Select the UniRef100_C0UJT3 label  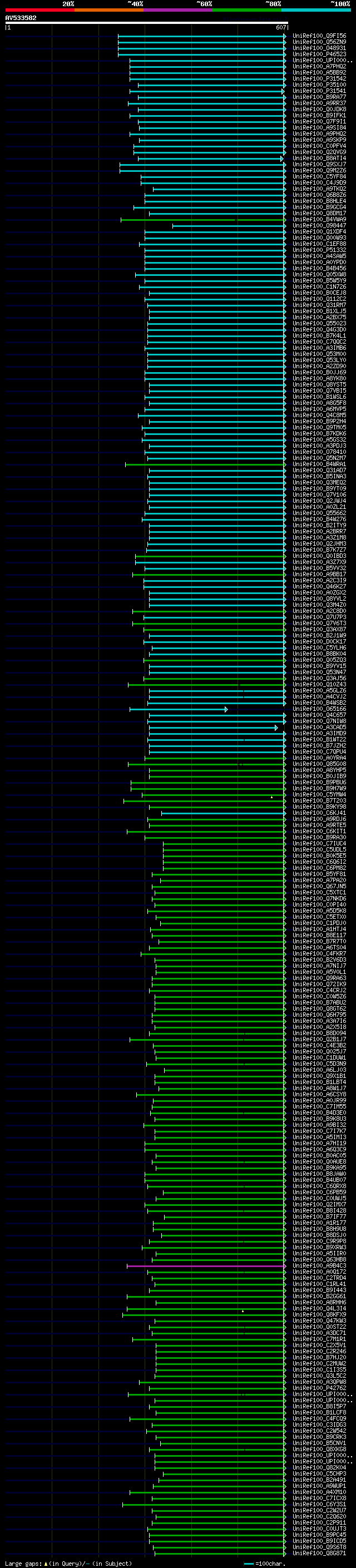[319, 1529]
